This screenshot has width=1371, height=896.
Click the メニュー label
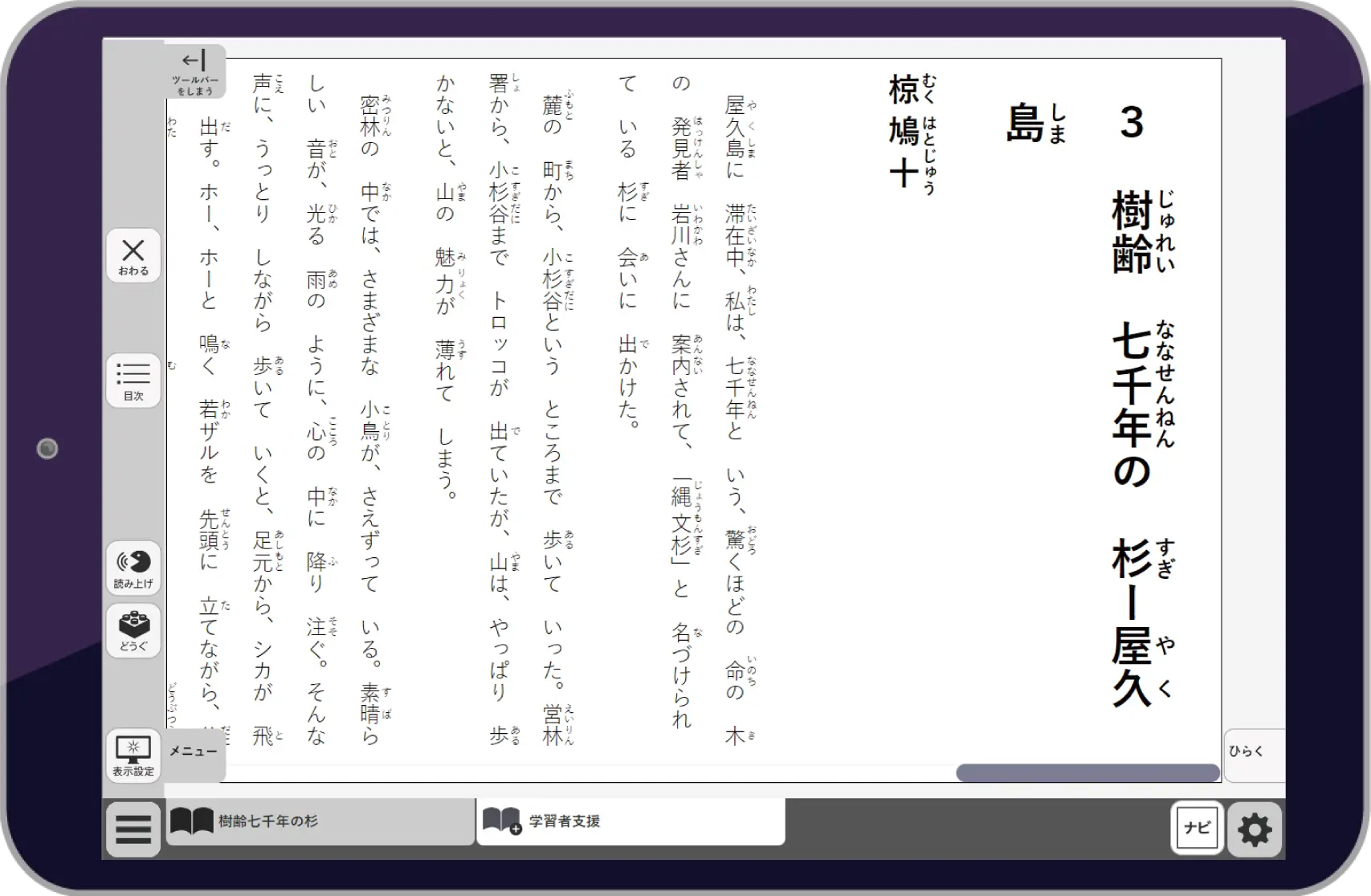pyautogui.click(x=194, y=751)
